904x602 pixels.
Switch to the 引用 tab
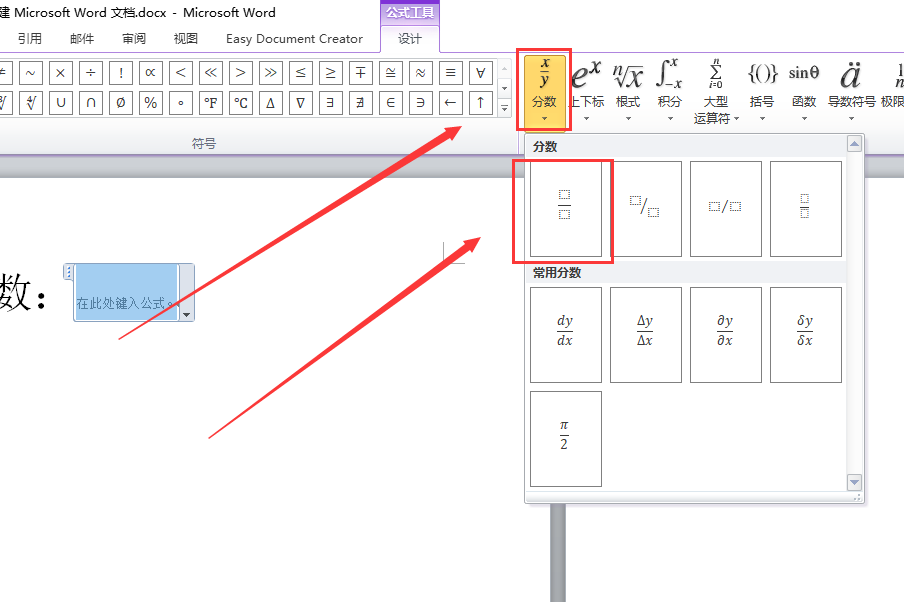coord(29,39)
